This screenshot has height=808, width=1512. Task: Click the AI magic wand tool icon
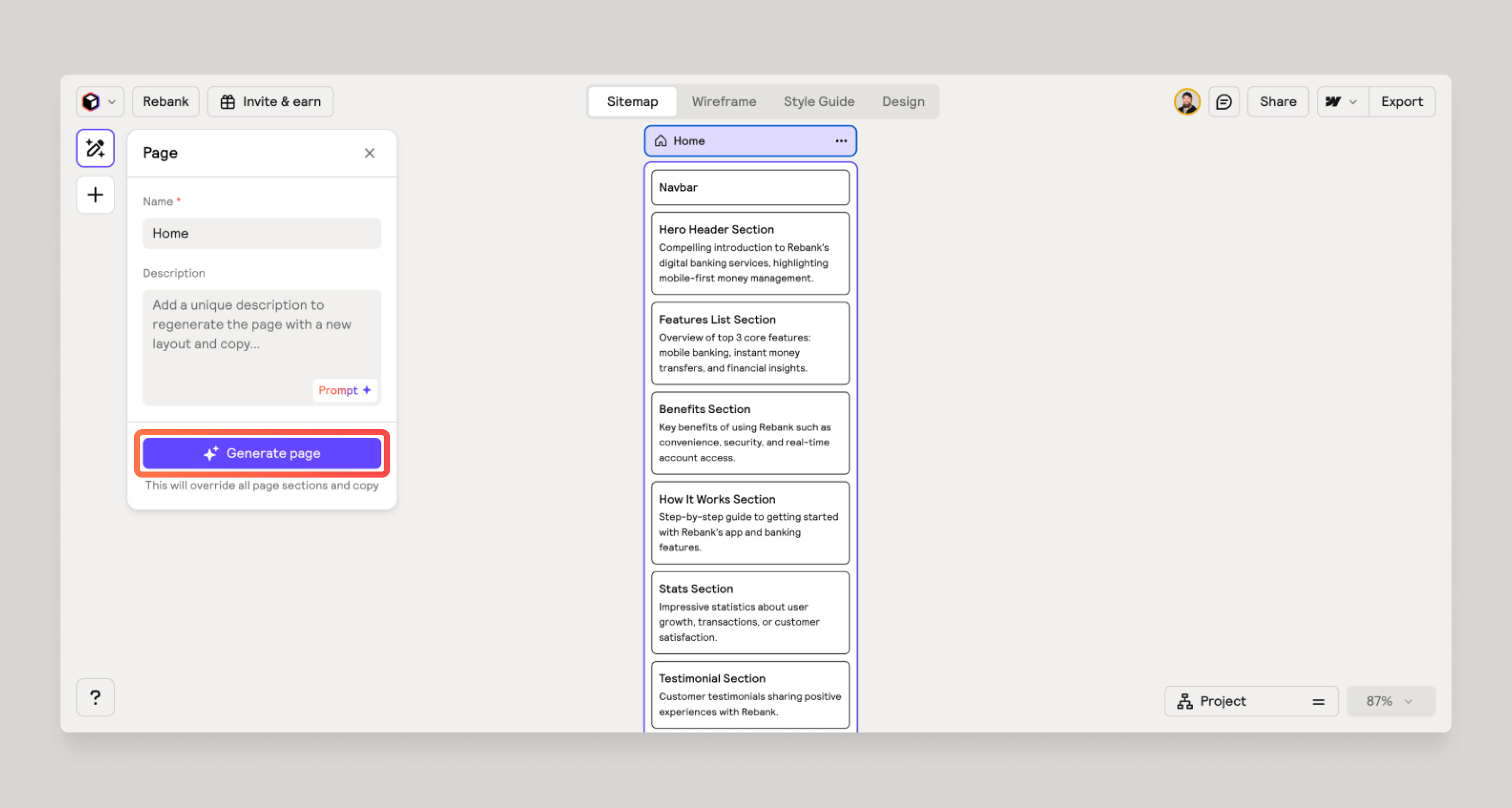[95, 148]
